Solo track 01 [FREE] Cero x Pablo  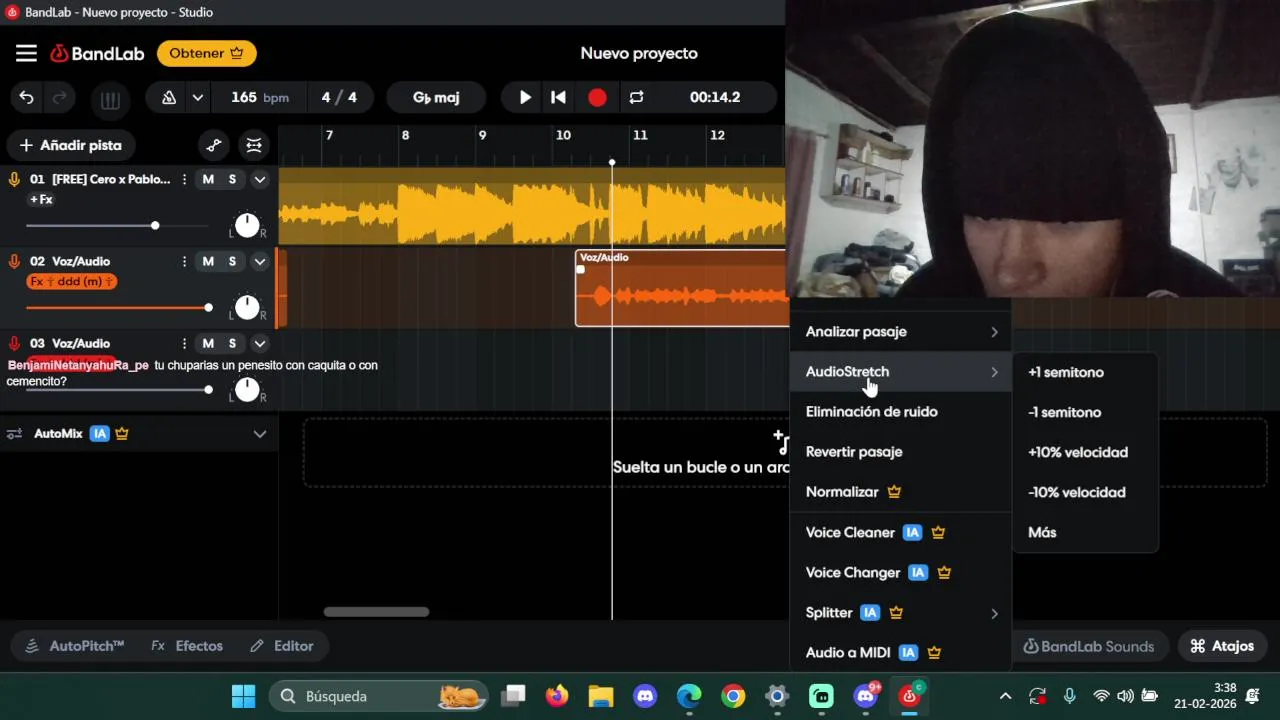click(x=232, y=179)
